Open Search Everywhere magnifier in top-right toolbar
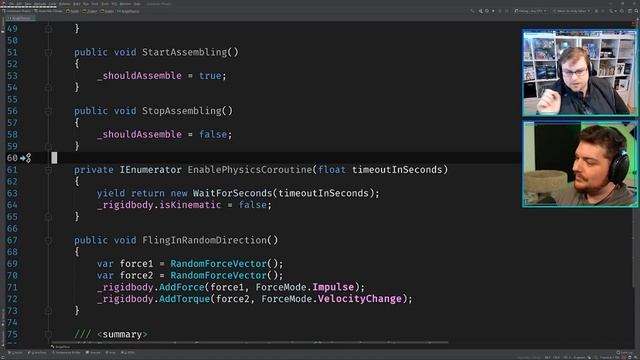 pos(636,11)
